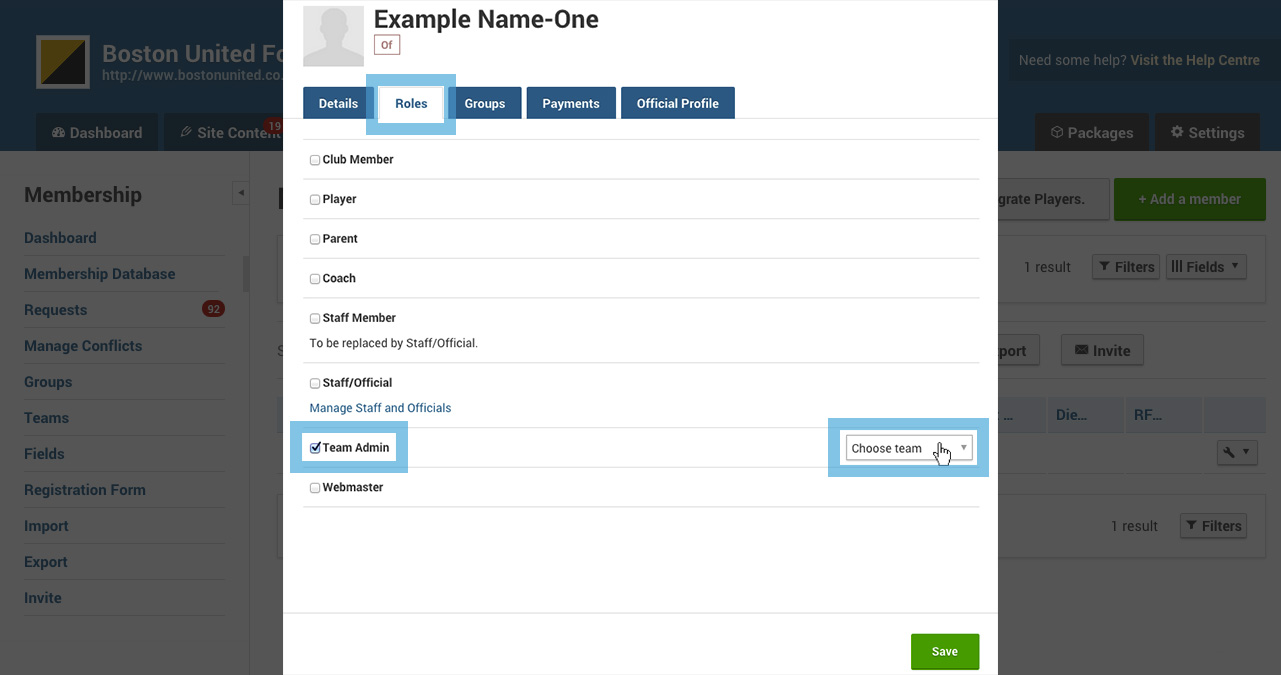This screenshot has height=675, width=1281.
Task: Open the wrench actions menu
Action: pos(1236,452)
